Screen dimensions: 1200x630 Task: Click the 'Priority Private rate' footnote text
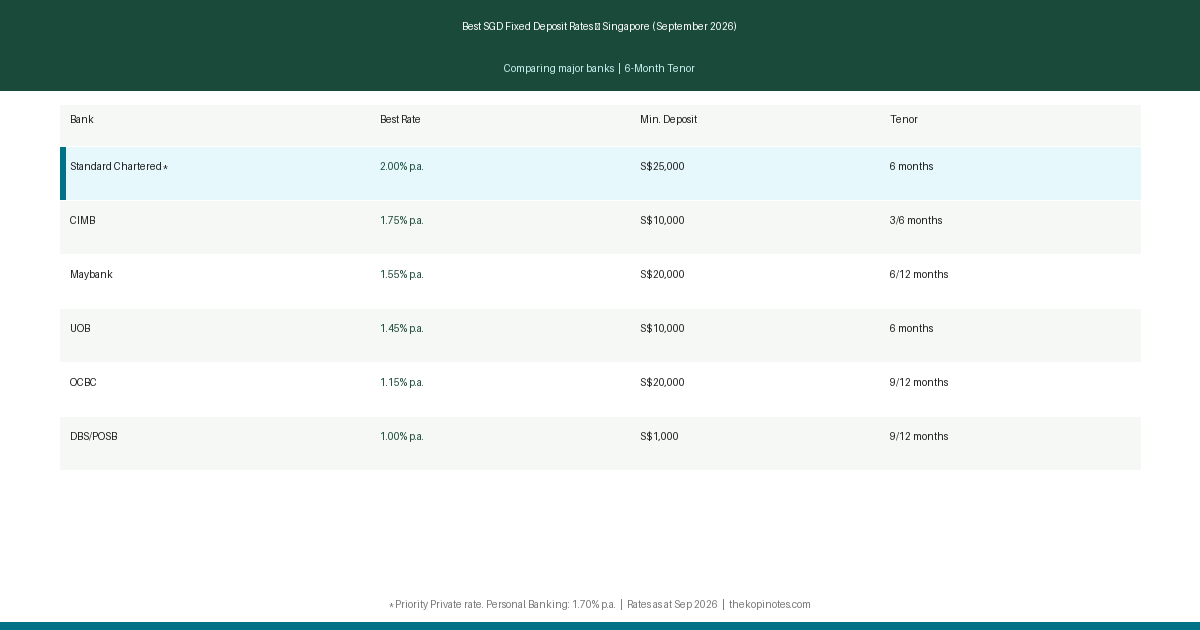[x=439, y=605]
